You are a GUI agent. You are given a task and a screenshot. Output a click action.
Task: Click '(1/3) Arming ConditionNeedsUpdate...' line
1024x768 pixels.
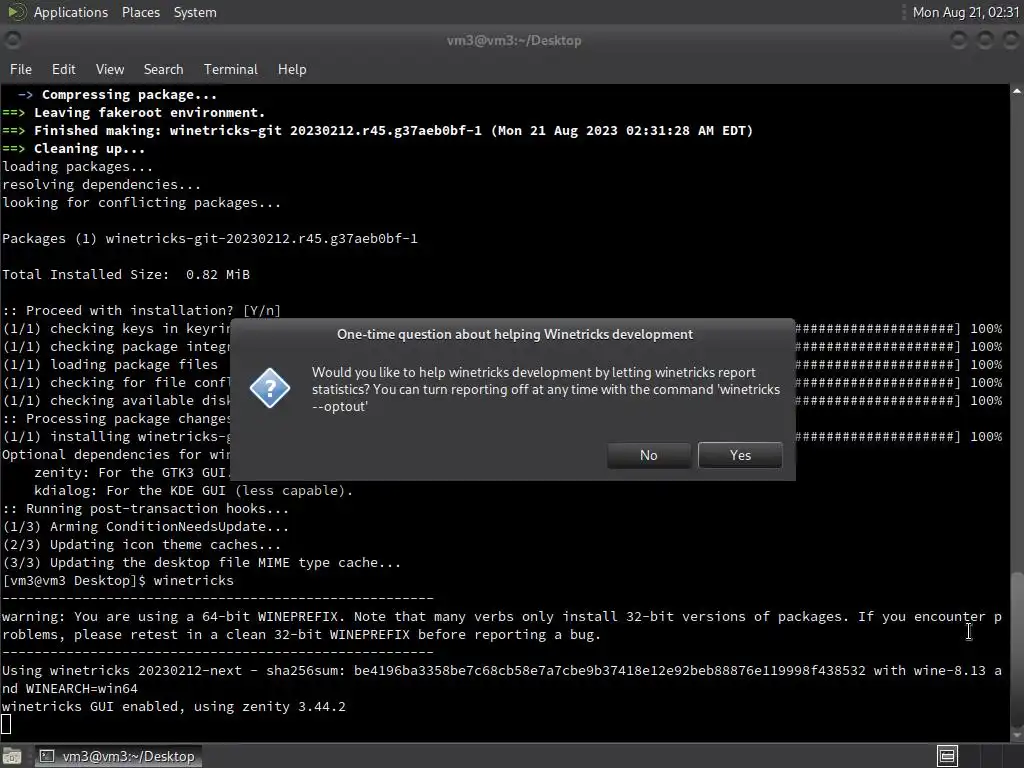point(146,526)
